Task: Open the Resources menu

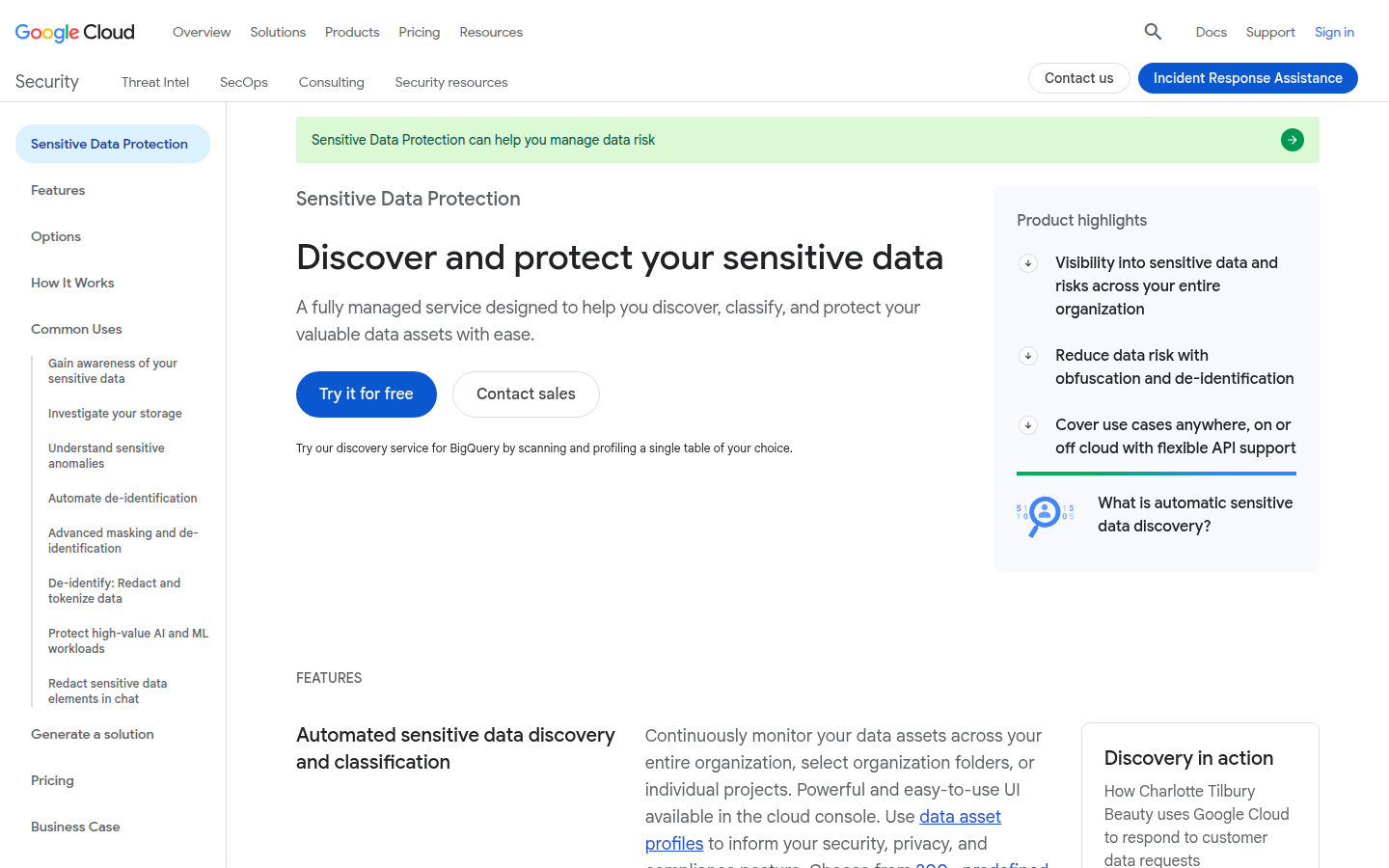Action: click(491, 32)
